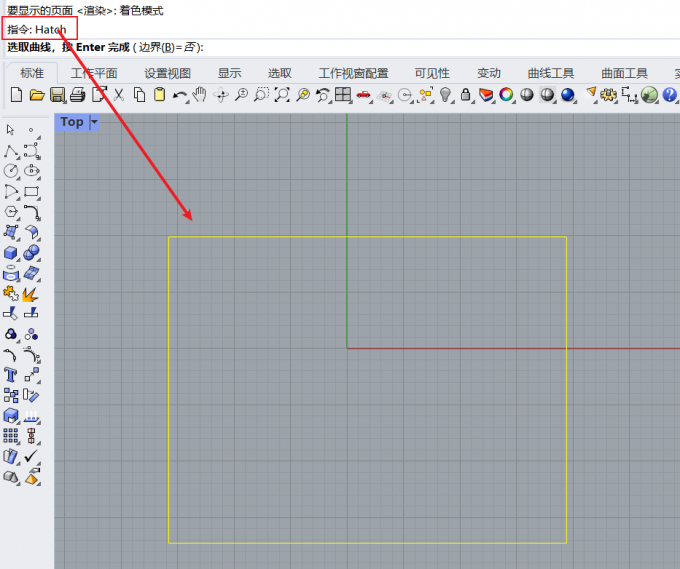Click the Help question mark icon
Screen dimensions: 680x569
669,95
